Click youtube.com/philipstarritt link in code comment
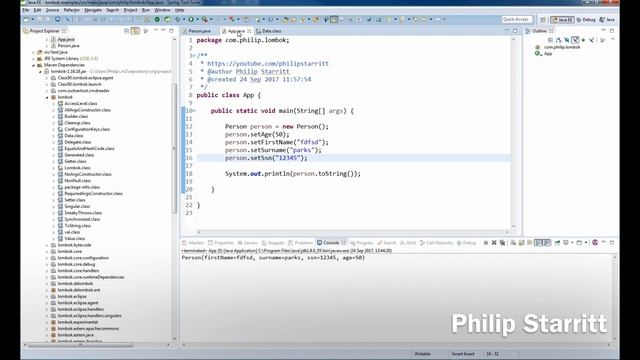 click(268, 64)
